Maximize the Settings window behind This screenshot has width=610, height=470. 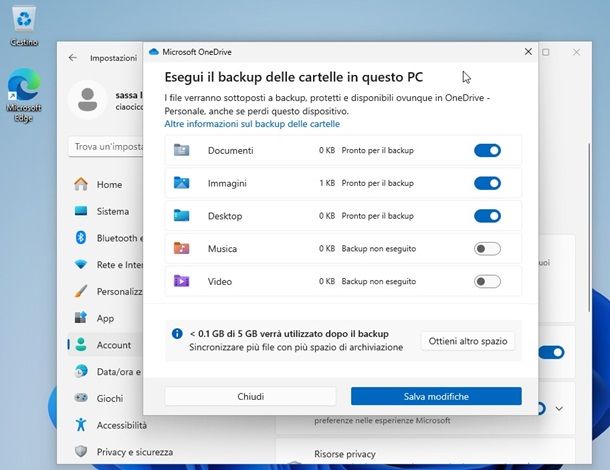click(x=546, y=52)
